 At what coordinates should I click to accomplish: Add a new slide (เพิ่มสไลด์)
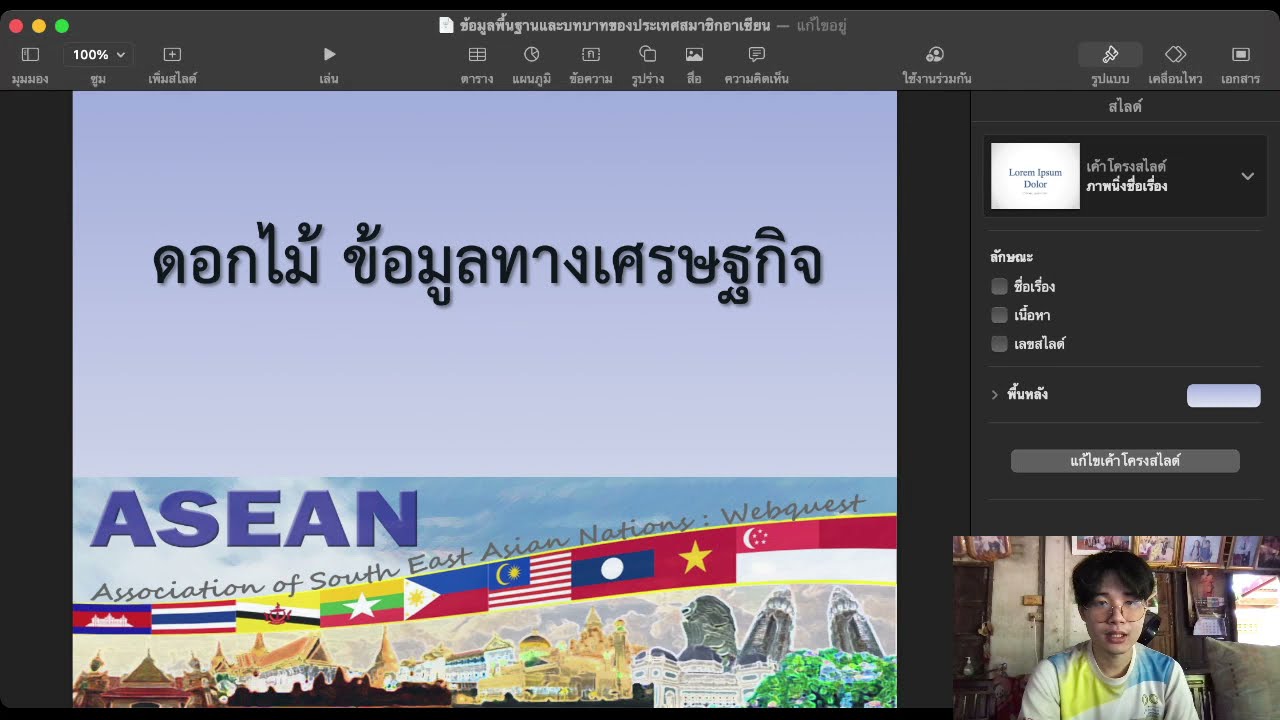(x=172, y=55)
